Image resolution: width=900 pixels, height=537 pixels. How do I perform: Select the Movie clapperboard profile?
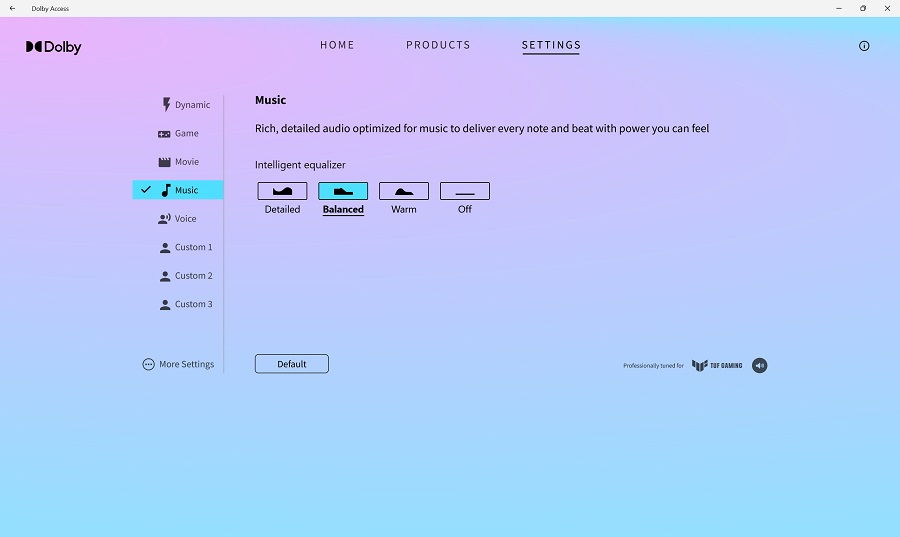tap(179, 162)
